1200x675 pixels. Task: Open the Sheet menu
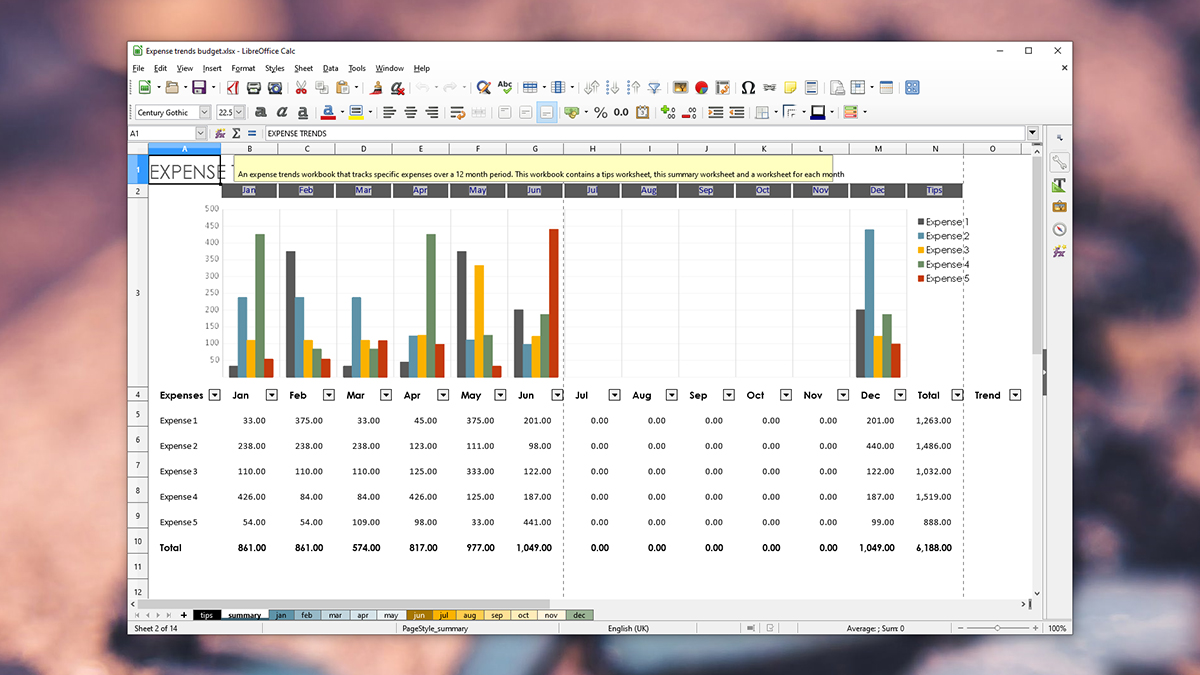click(303, 68)
